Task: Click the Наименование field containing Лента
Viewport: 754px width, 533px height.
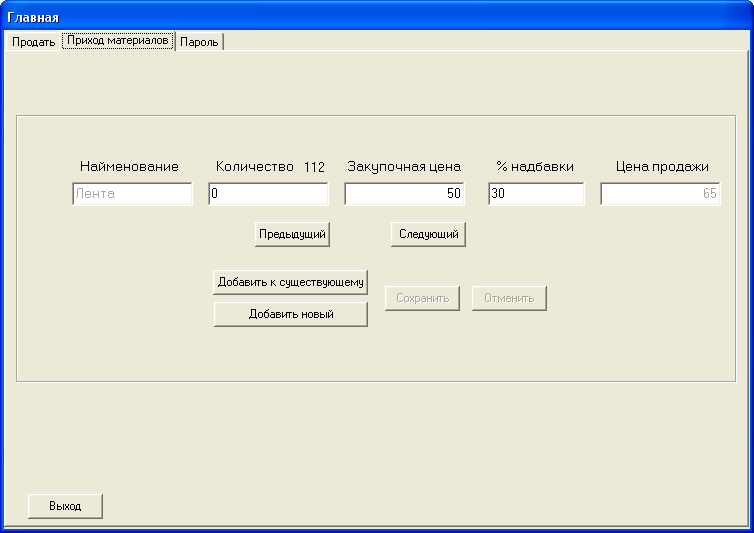Action: 132,193
